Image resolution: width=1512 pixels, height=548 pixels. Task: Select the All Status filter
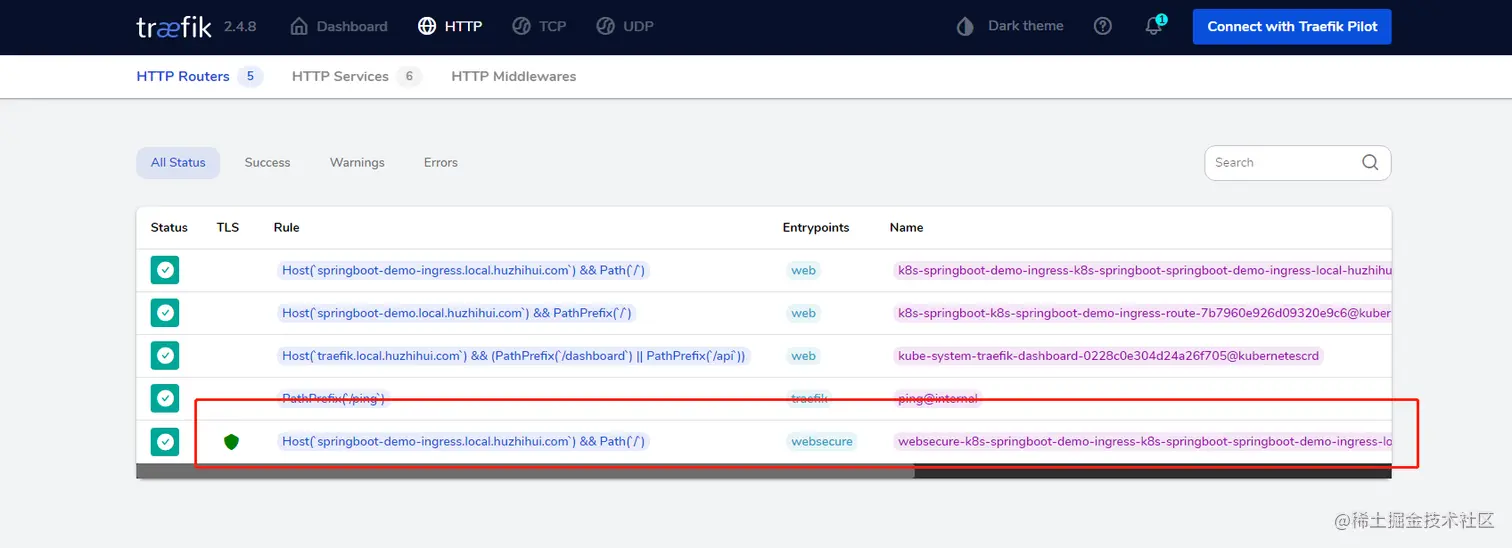(x=178, y=163)
